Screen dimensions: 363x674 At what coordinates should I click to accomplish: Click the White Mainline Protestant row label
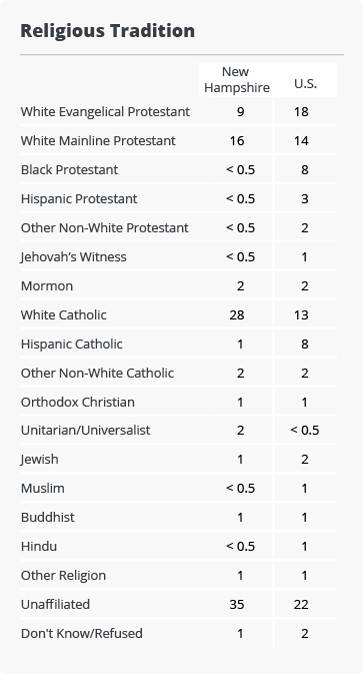(98, 141)
